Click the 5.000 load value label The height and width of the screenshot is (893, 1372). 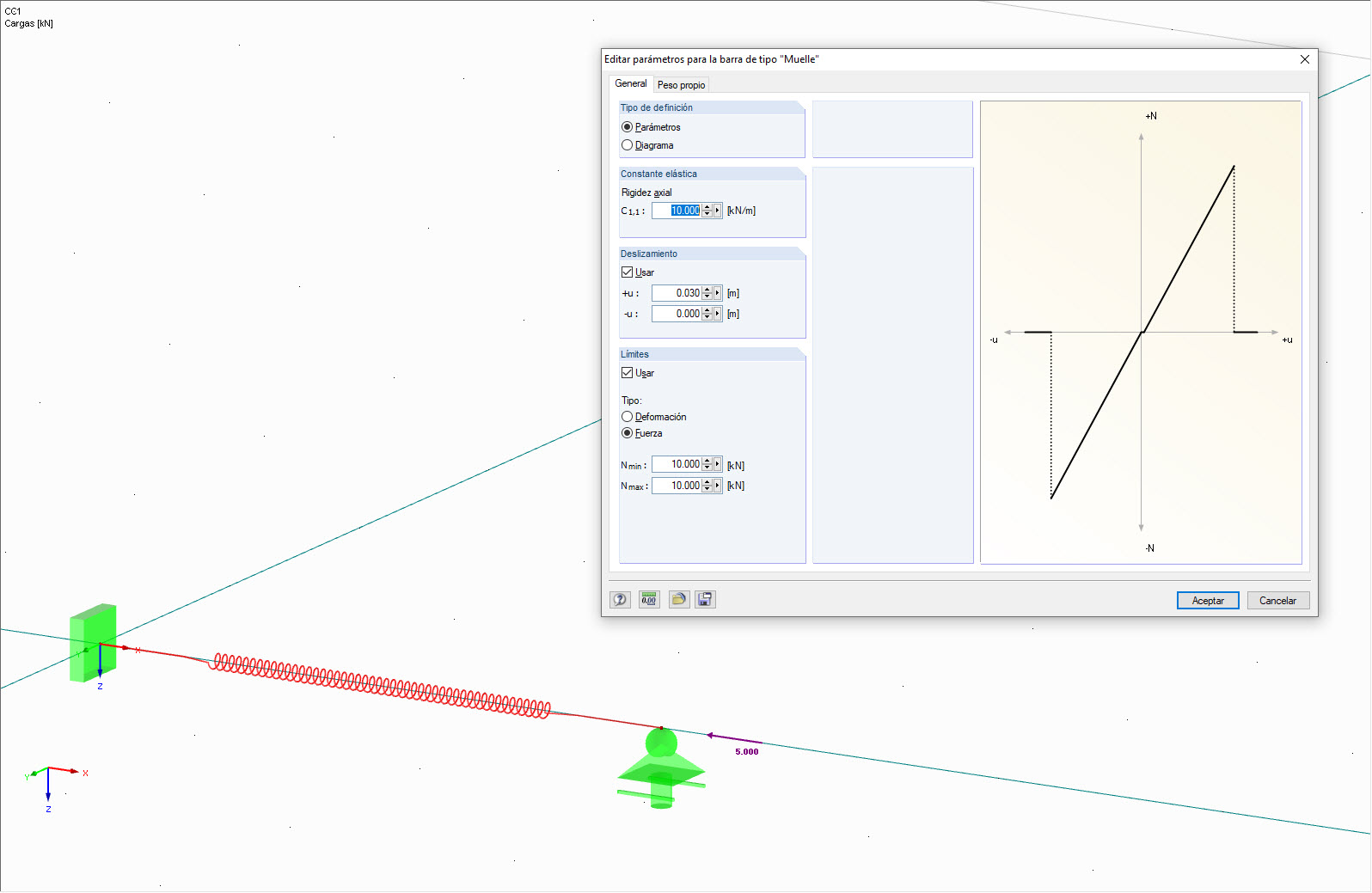[747, 752]
